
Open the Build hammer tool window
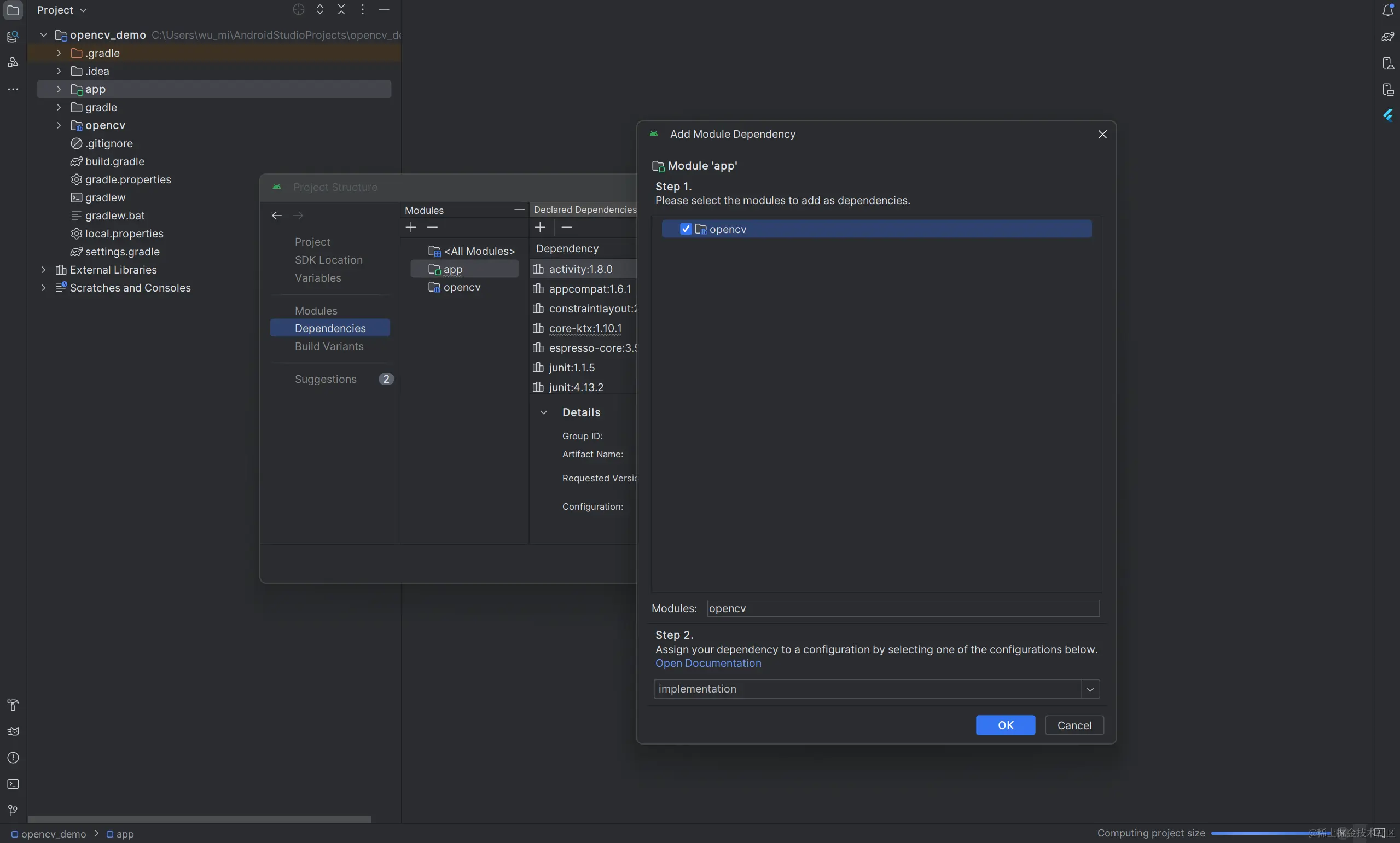point(13,705)
